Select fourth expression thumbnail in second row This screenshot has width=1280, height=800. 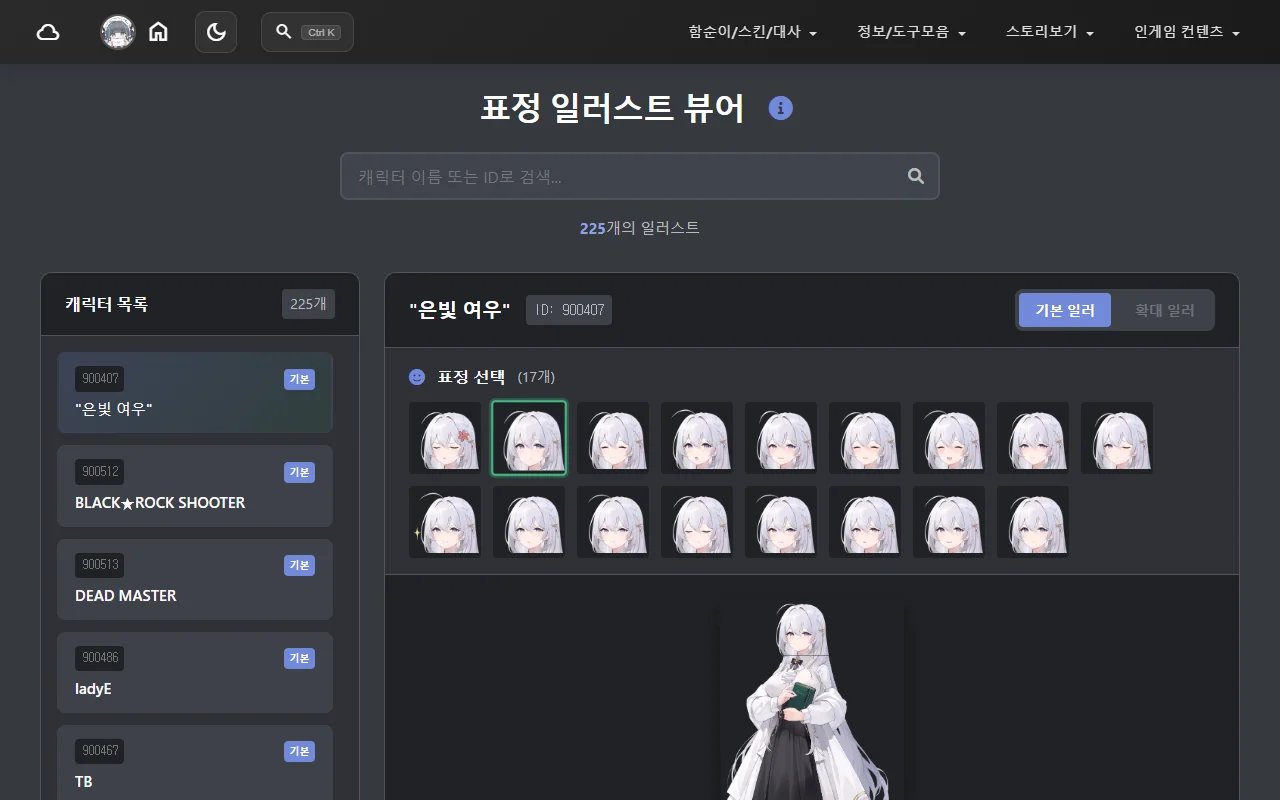(697, 522)
